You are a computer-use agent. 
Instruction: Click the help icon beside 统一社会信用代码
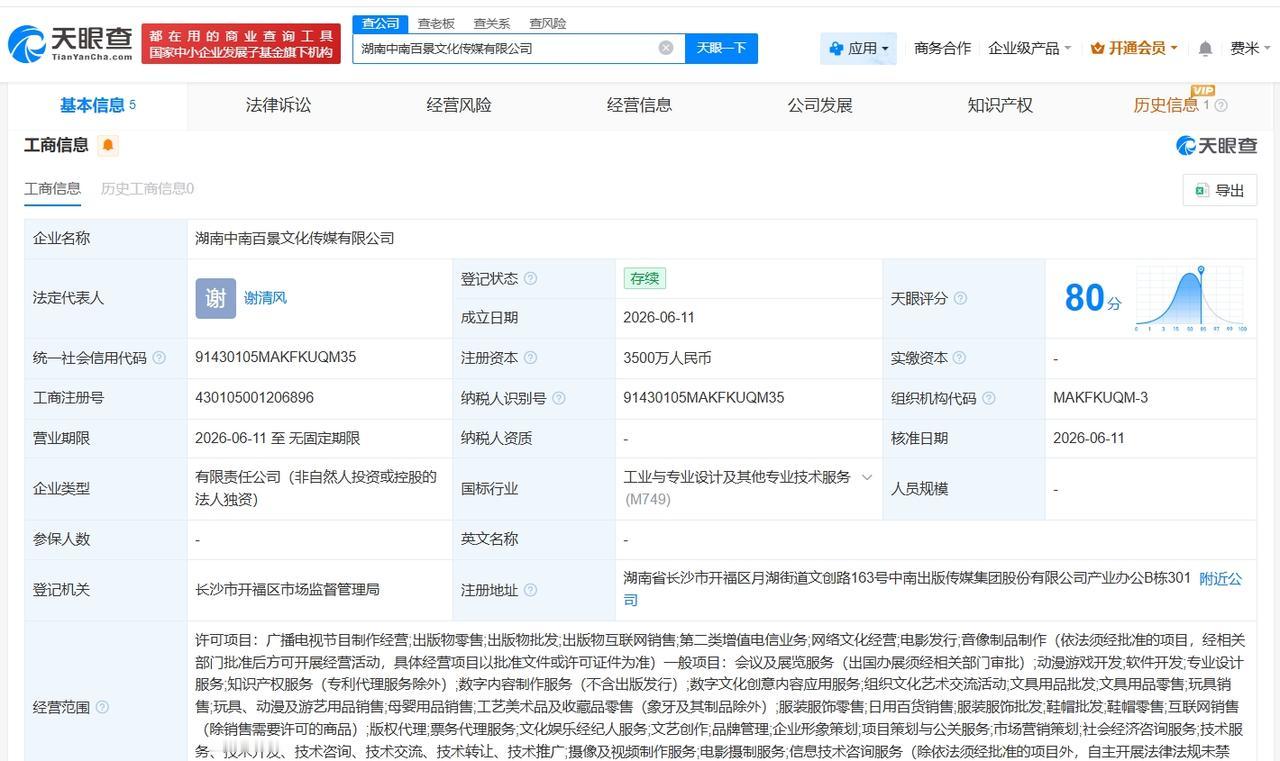(x=159, y=358)
